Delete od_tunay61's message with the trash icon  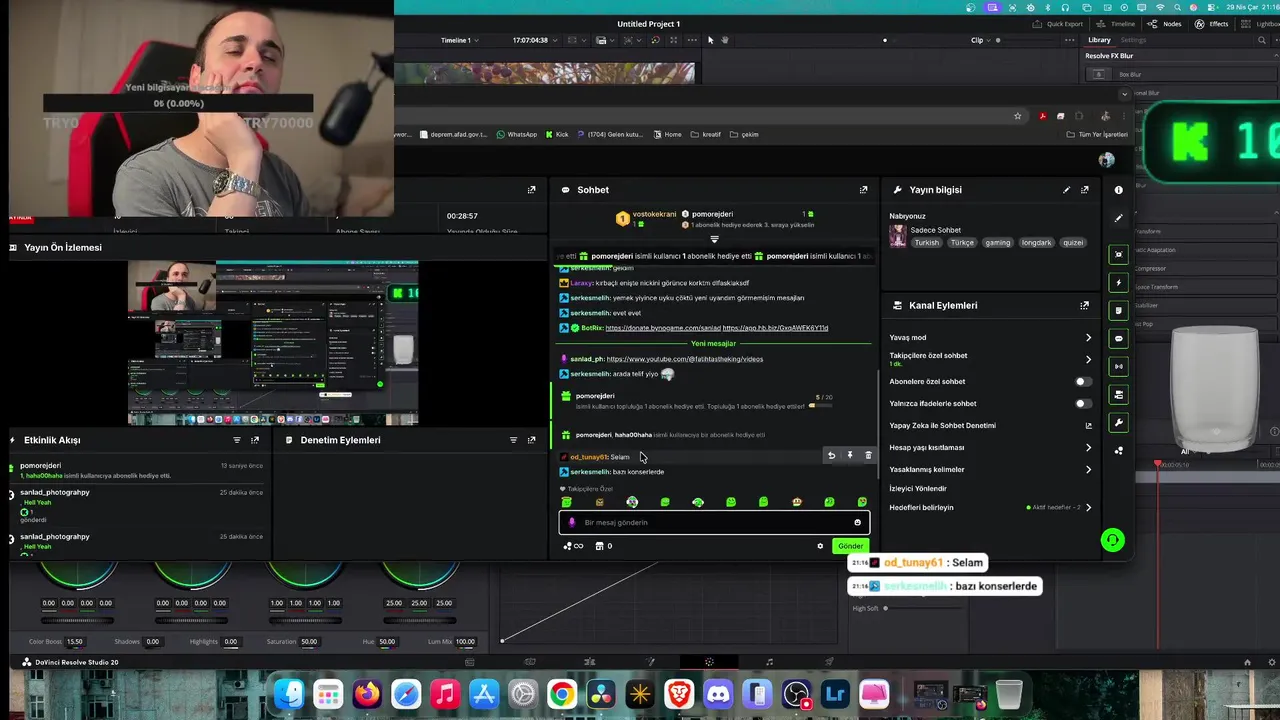point(868,456)
